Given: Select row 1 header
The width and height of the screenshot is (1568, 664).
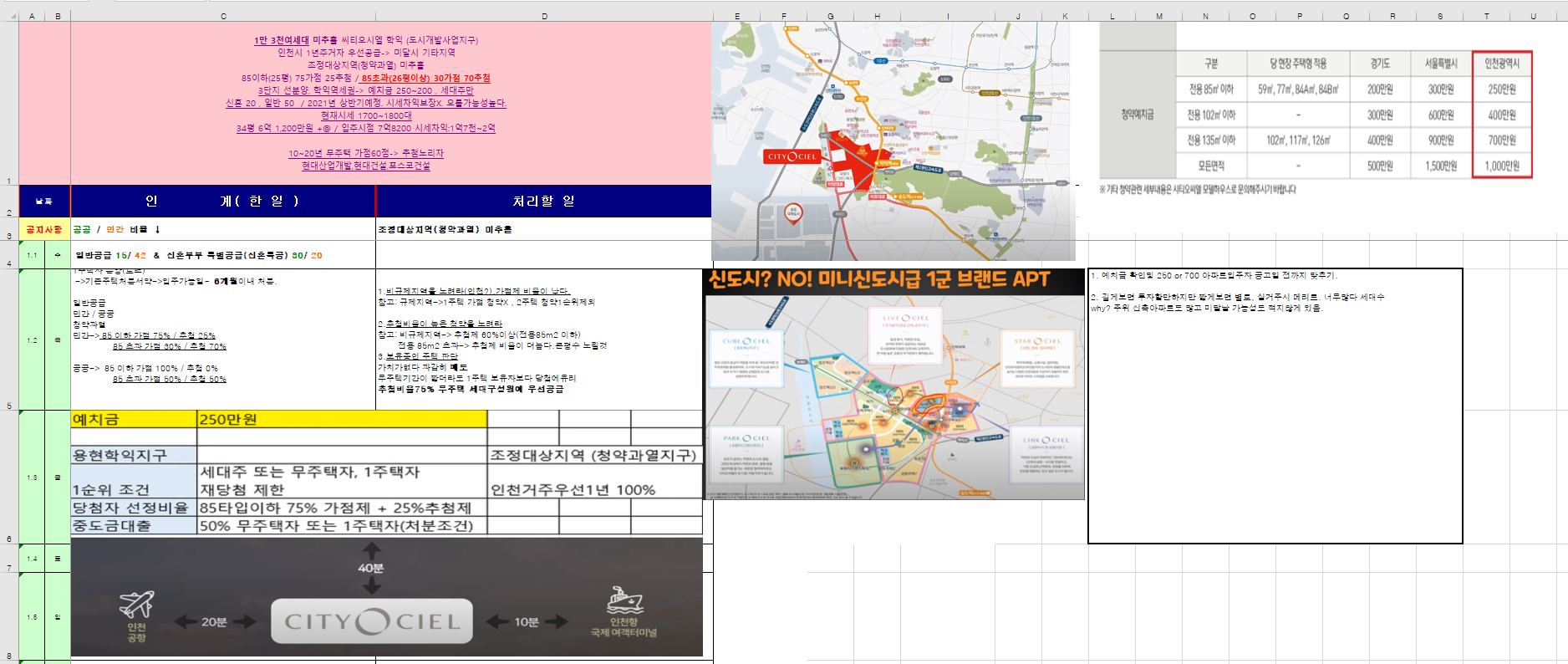Looking at the screenshot, I should click(9, 103).
